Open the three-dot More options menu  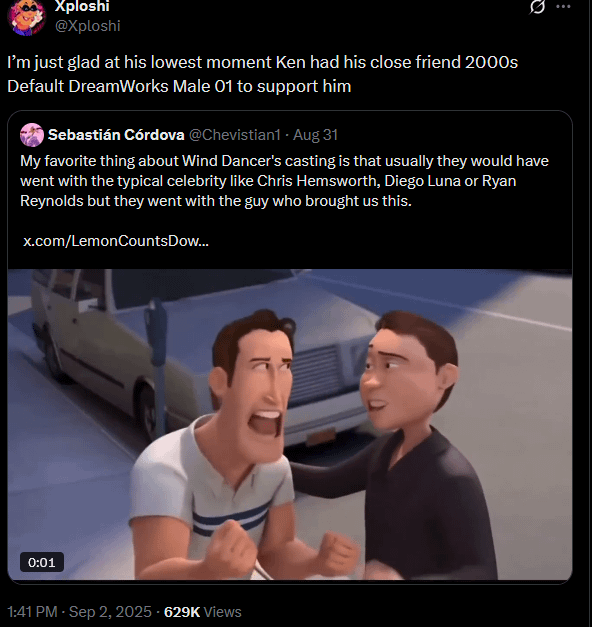click(563, 6)
